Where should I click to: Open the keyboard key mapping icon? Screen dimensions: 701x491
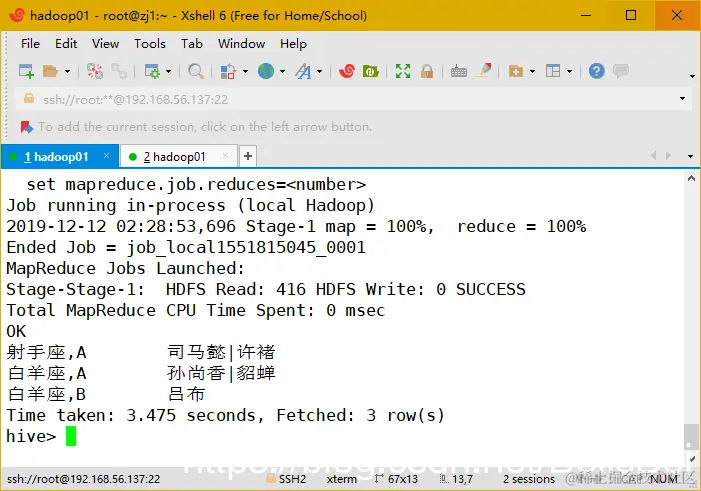pyautogui.click(x=459, y=71)
